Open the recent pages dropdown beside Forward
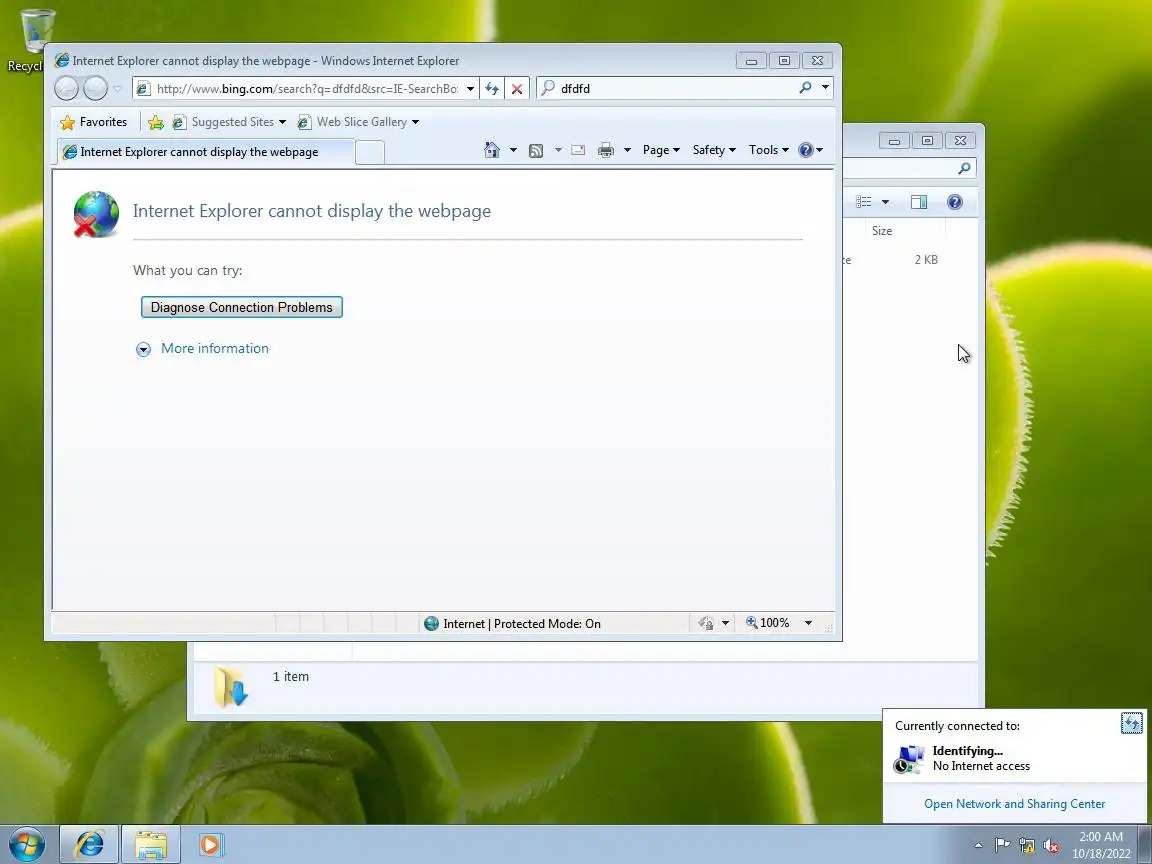The height and width of the screenshot is (864, 1152). 117,89
